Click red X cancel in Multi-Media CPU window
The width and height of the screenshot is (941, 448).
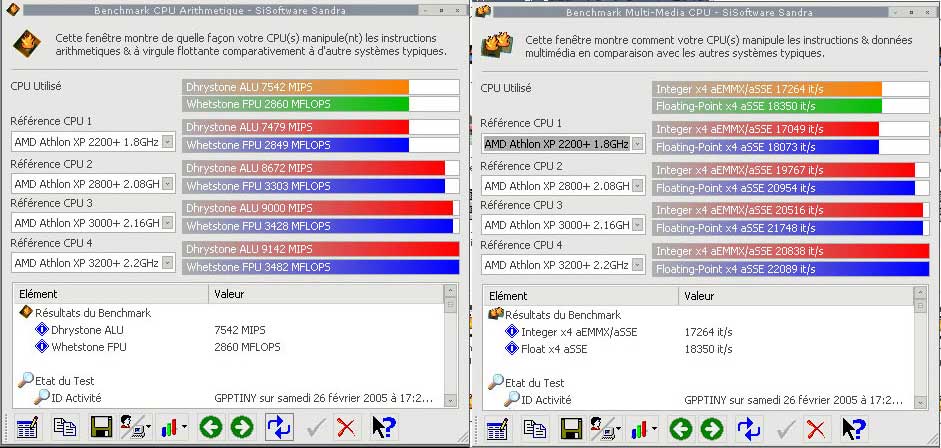click(x=816, y=429)
